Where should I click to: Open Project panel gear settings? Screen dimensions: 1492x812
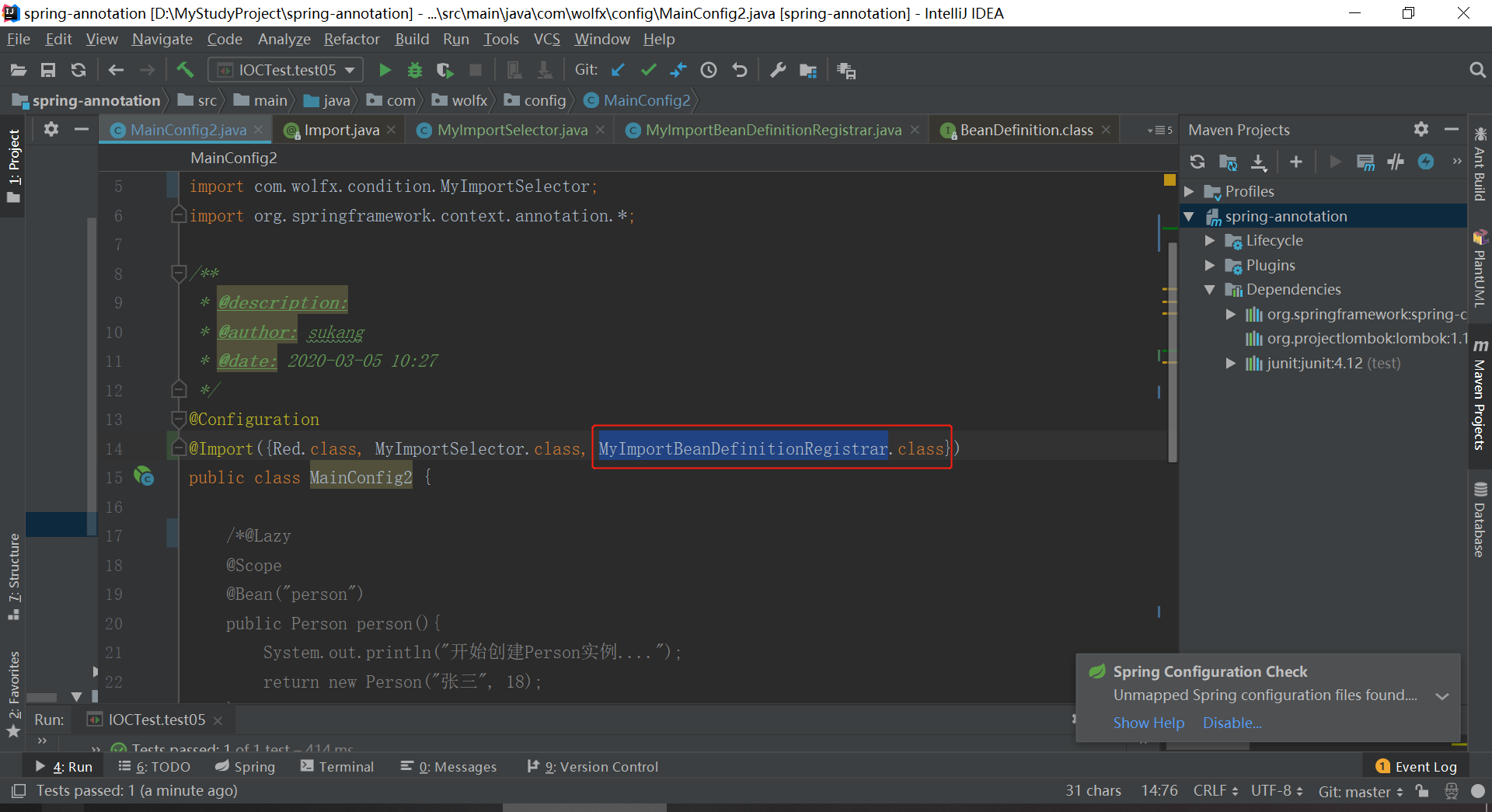(x=51, y=129)
